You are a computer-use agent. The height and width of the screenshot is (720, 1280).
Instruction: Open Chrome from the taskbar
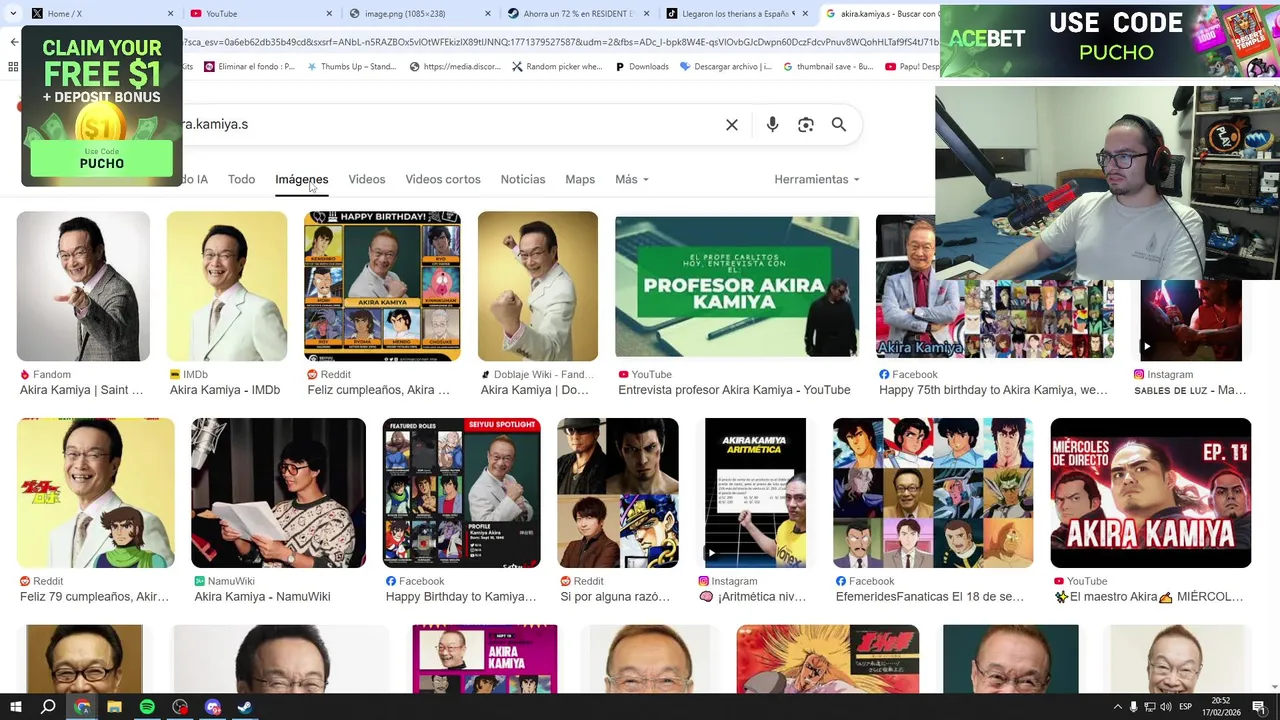(x=82, y=707)
